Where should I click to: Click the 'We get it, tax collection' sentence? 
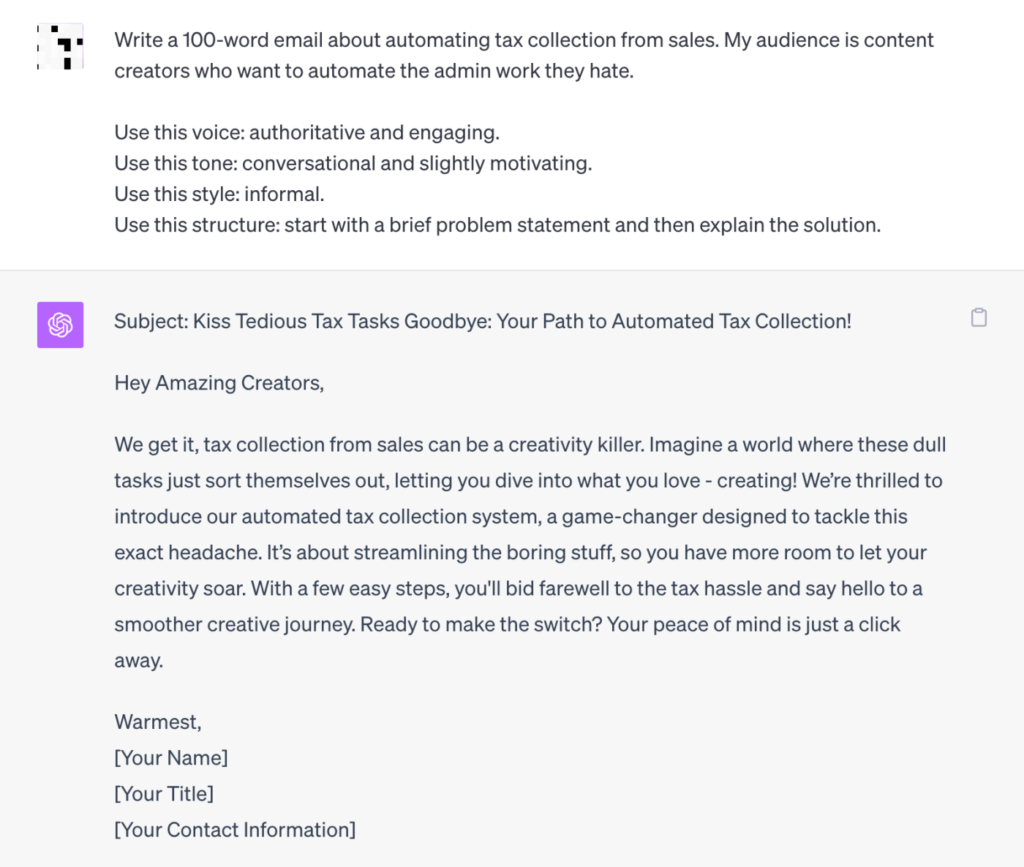[x=379, y=445]
